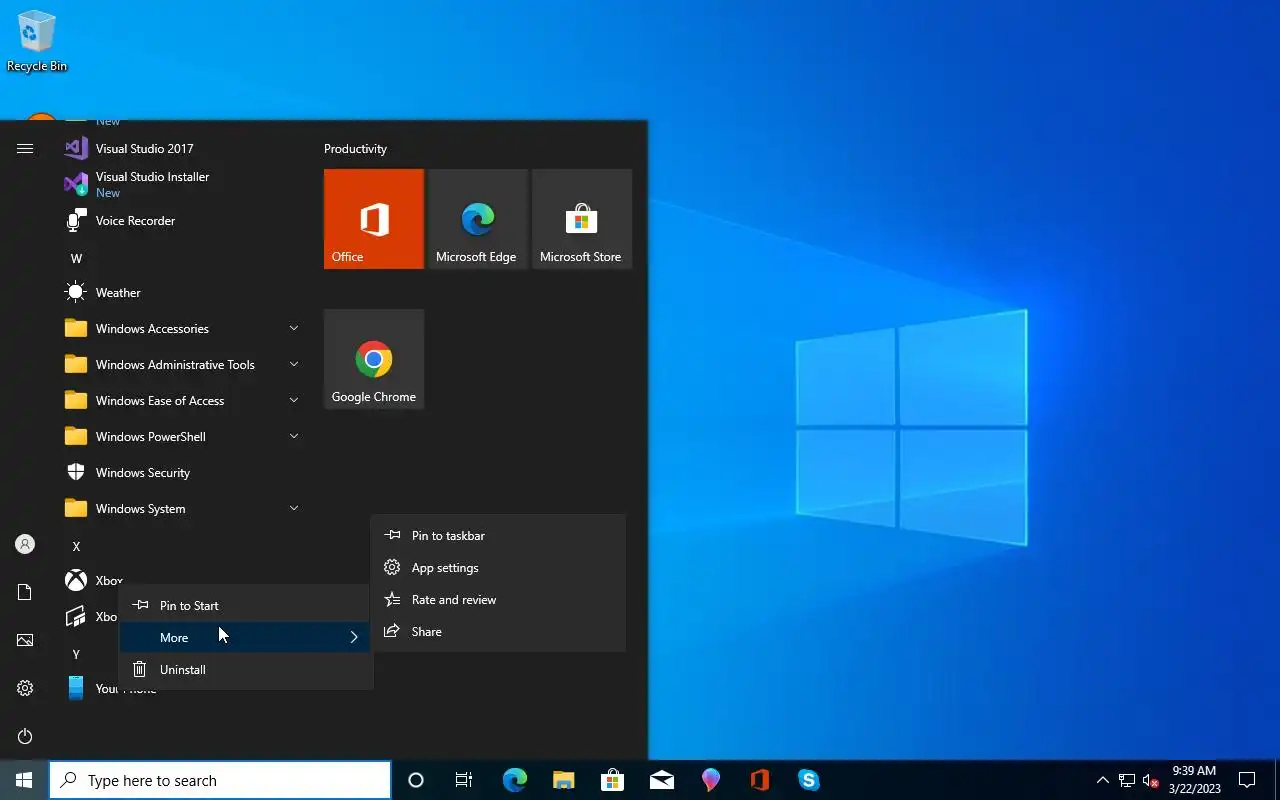
Task: Select App settings in submenu
Action: (x=498, y=567)
